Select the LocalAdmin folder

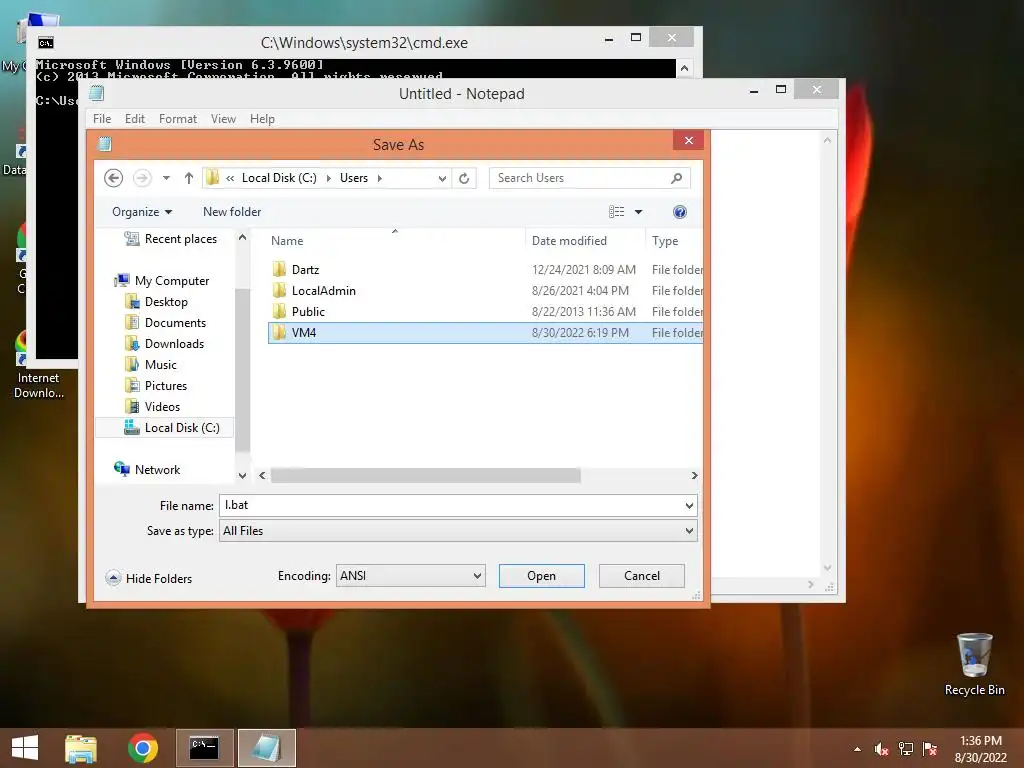(485, 291)
